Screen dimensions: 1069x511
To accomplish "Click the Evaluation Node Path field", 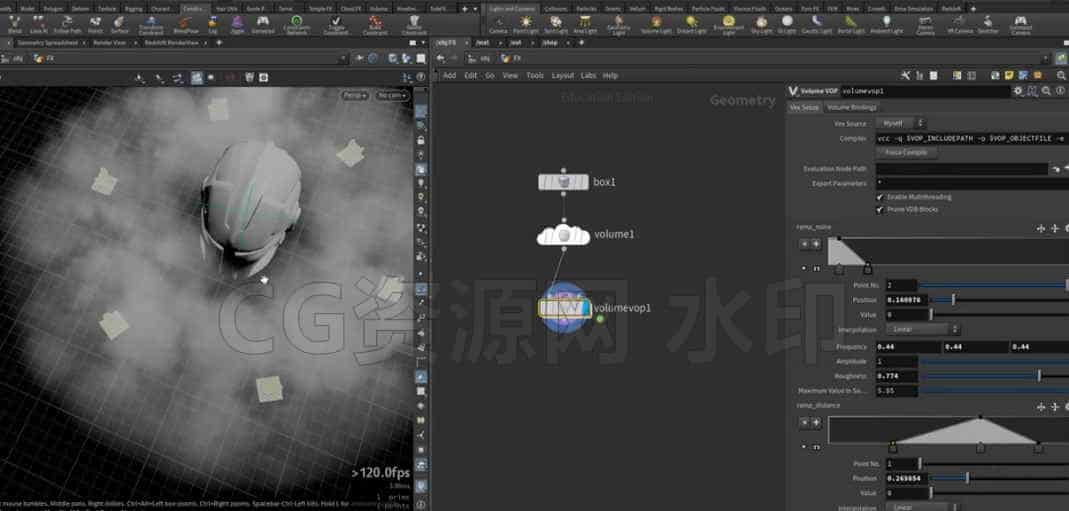I will [x=962, y=168].
